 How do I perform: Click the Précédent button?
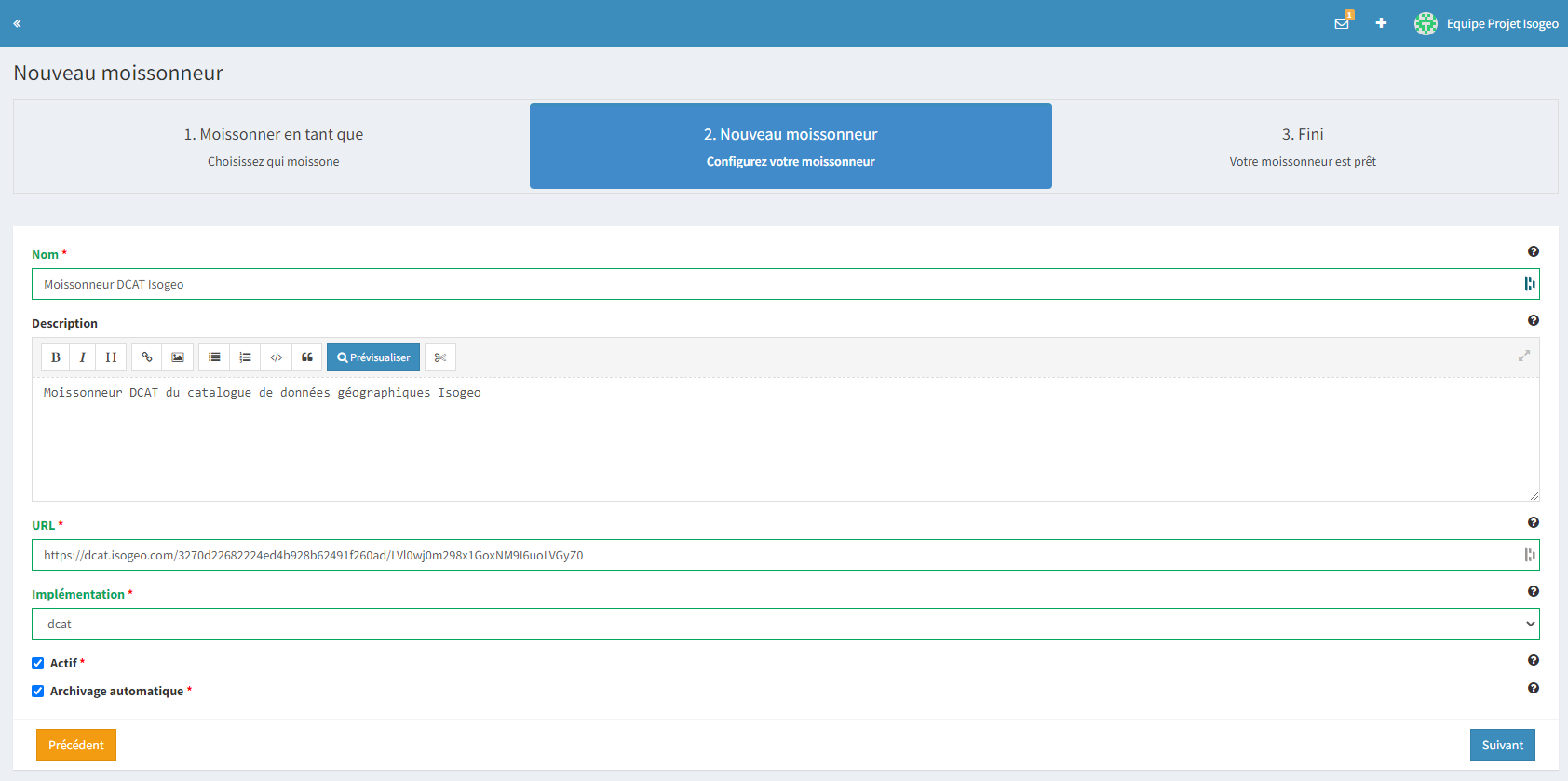click(76, 745)
